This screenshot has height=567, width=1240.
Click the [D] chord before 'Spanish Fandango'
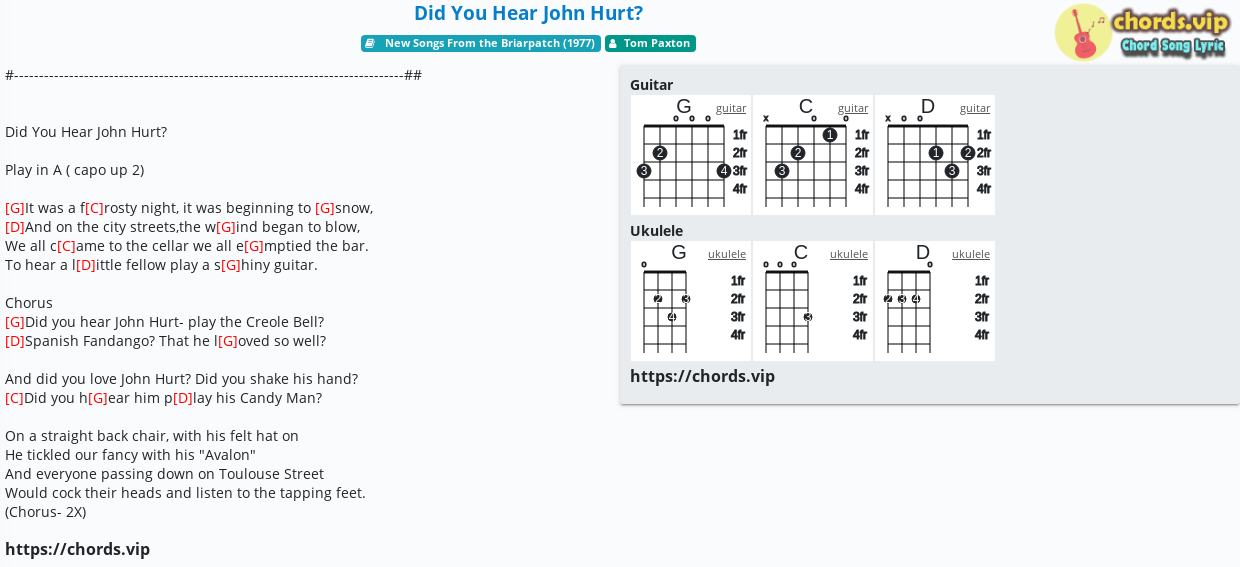tap(15, 341)
